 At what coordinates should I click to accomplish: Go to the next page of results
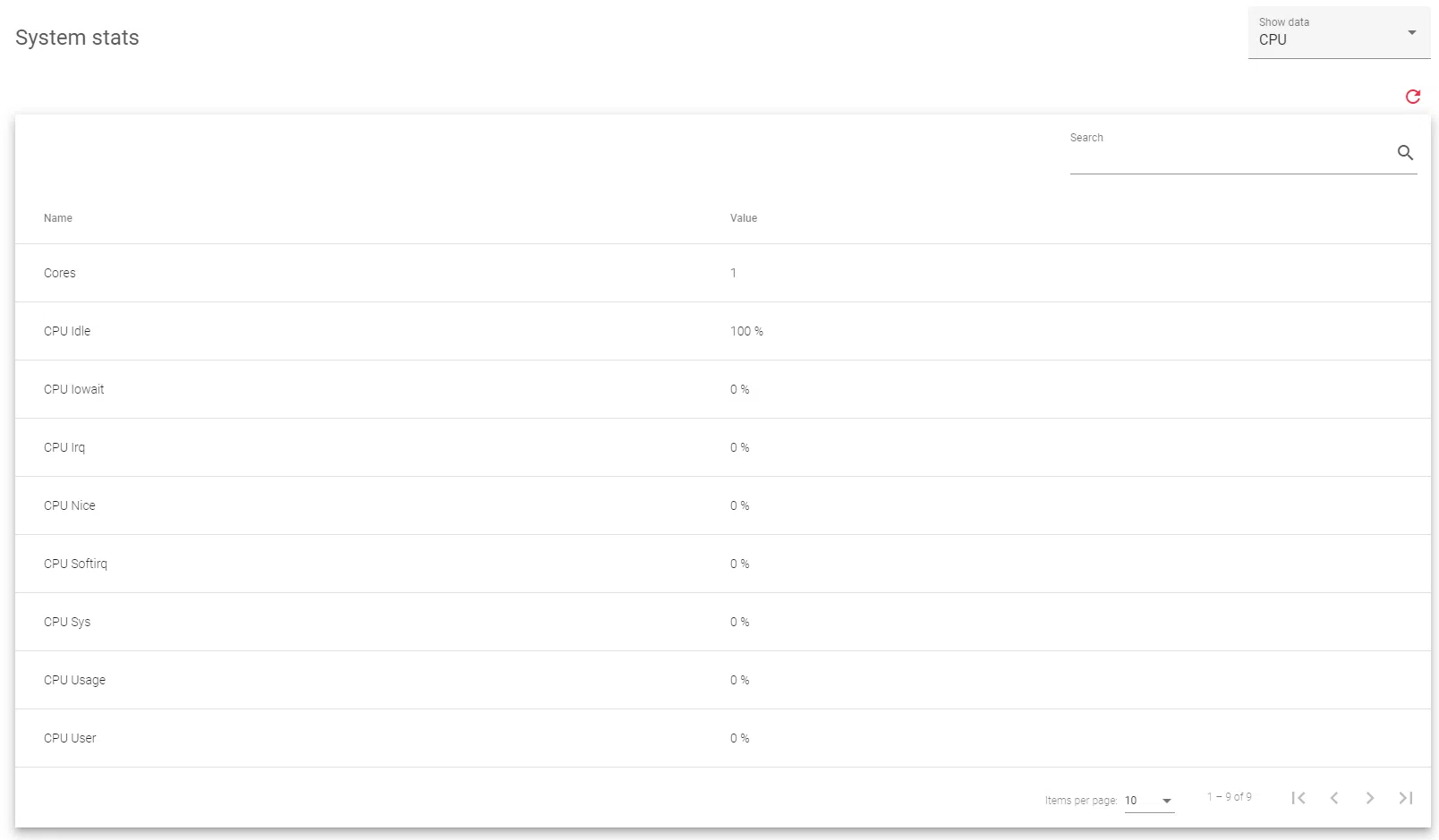tap(1369, 798)
